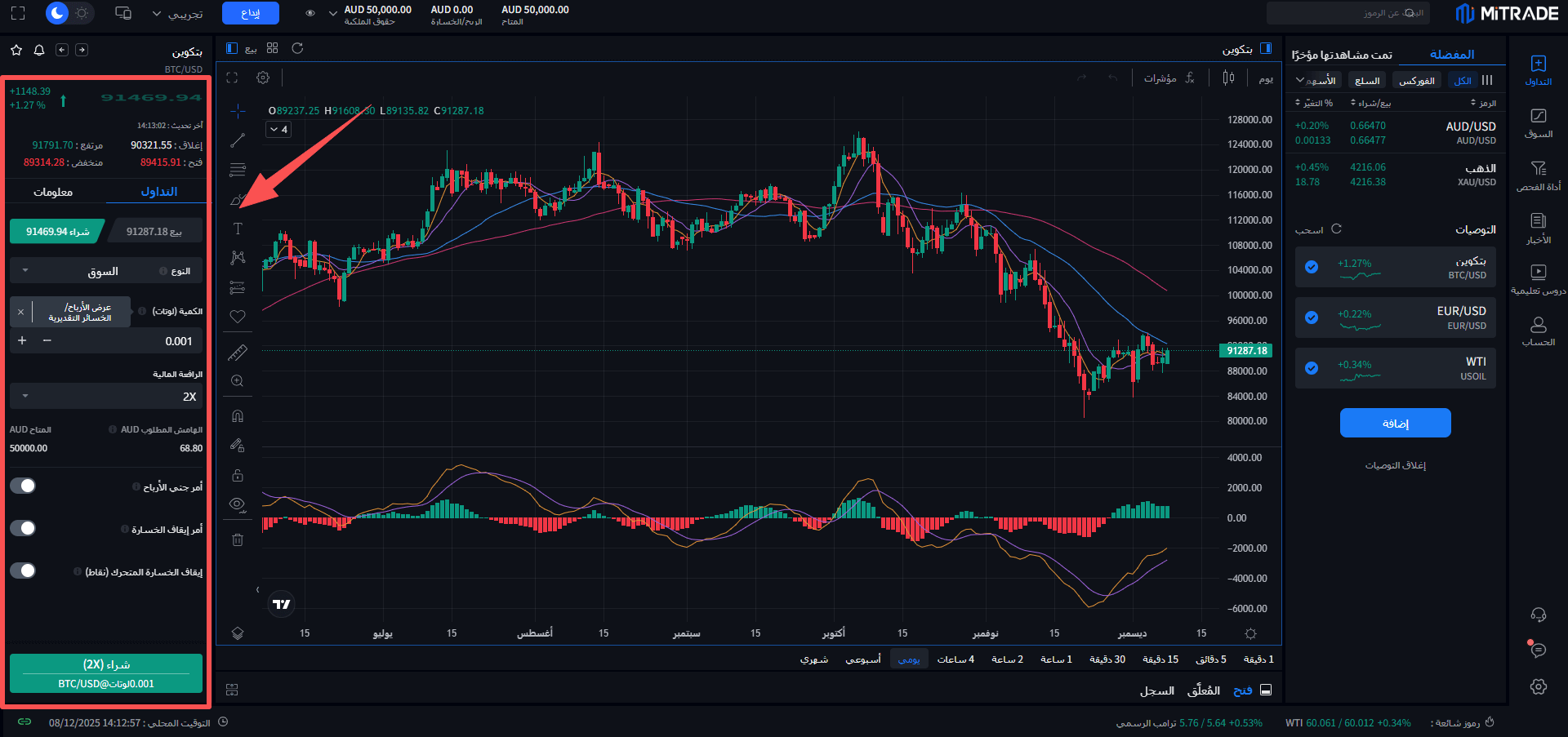The height and width of the screenshot is (737, 1568).
Task: Click the trash icon to delete drawings
Action: pyautogui.click(x=238, y=539)
